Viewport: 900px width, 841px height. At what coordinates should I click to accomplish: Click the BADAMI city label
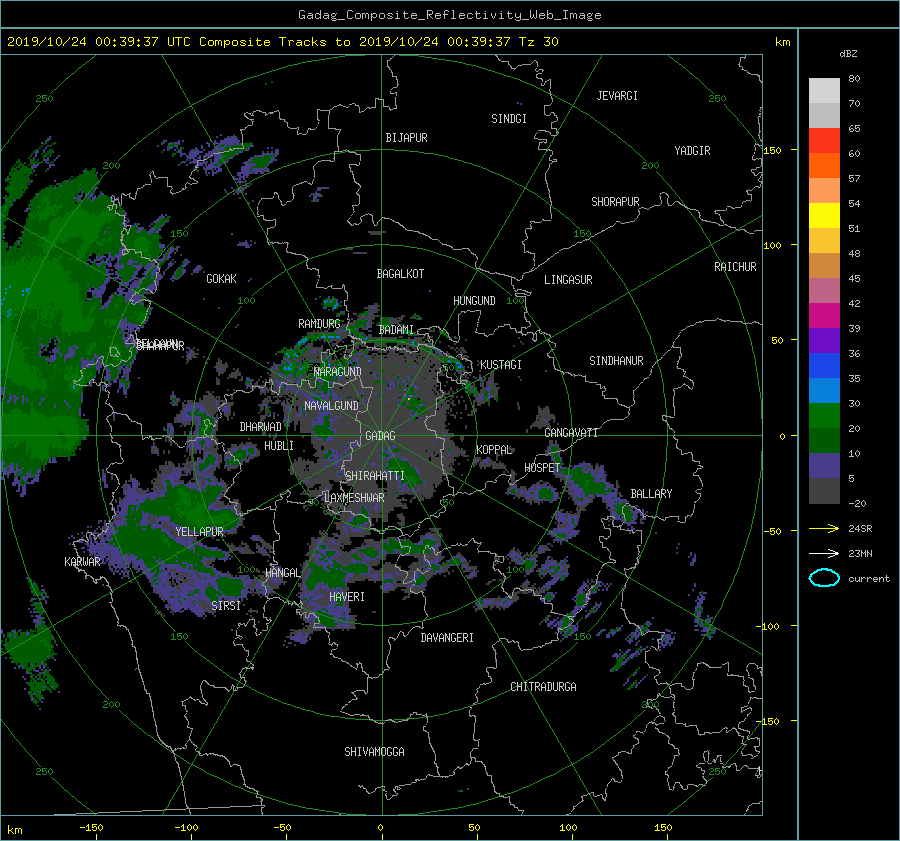pyautogui.click(x=396, y=330)
